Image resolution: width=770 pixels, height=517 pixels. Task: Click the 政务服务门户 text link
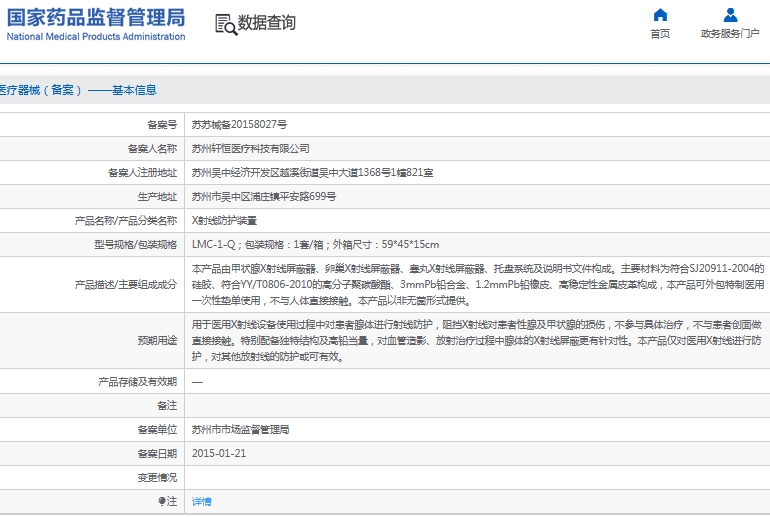[x=730, y=33]
